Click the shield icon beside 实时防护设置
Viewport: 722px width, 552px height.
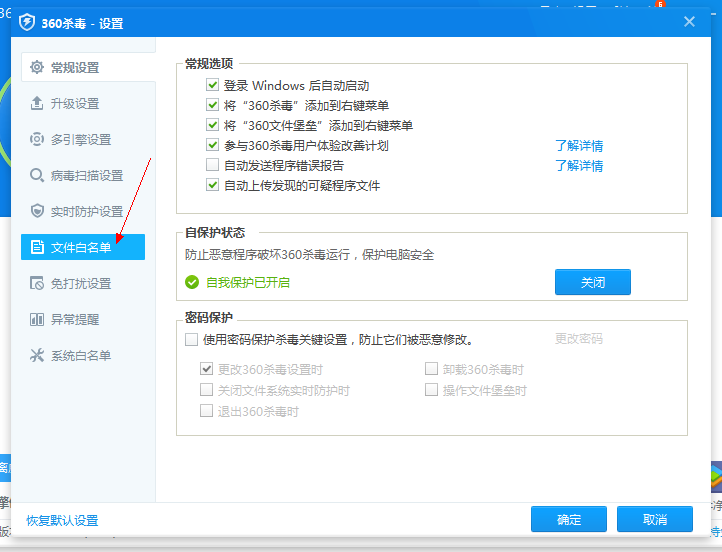tap(37, 211)
